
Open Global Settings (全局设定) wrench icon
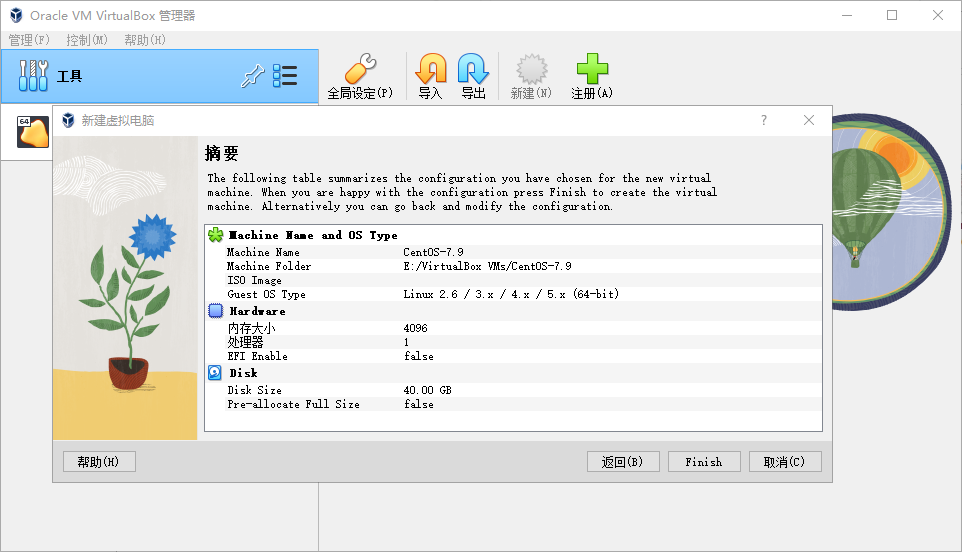(360, 69)
